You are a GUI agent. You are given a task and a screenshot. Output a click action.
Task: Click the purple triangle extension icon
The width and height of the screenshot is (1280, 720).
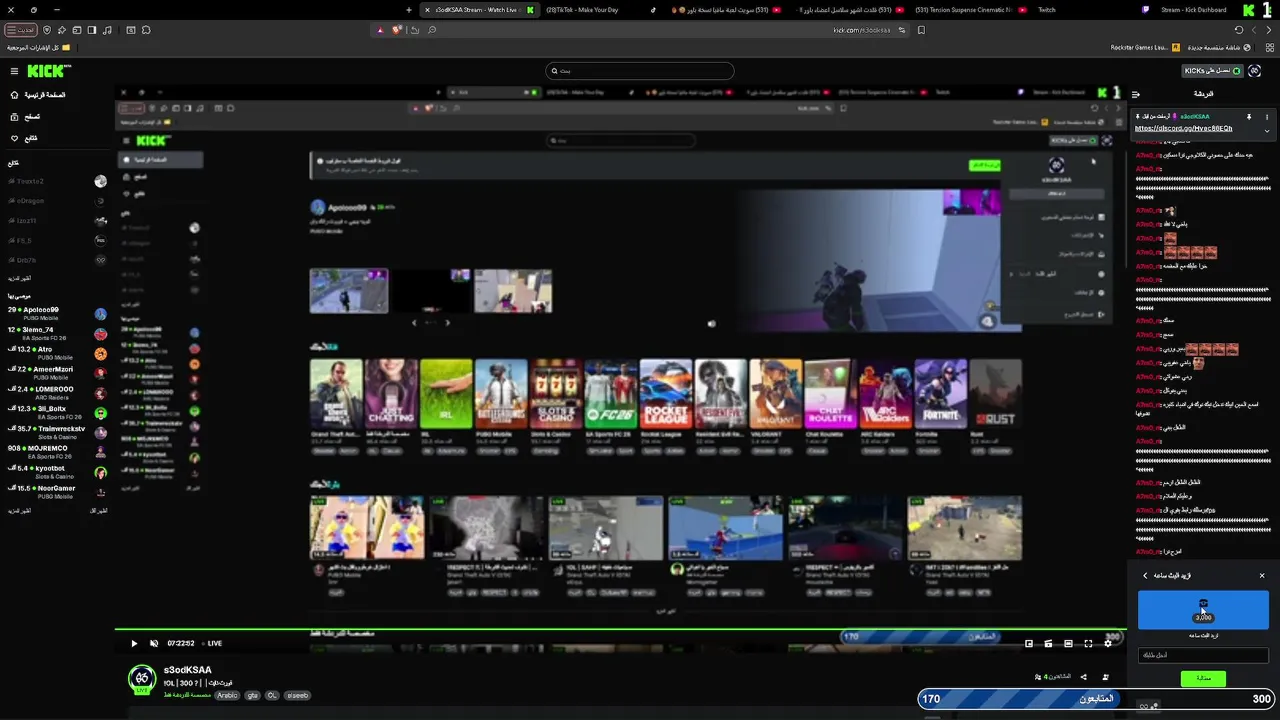click(x=380, y=30)
